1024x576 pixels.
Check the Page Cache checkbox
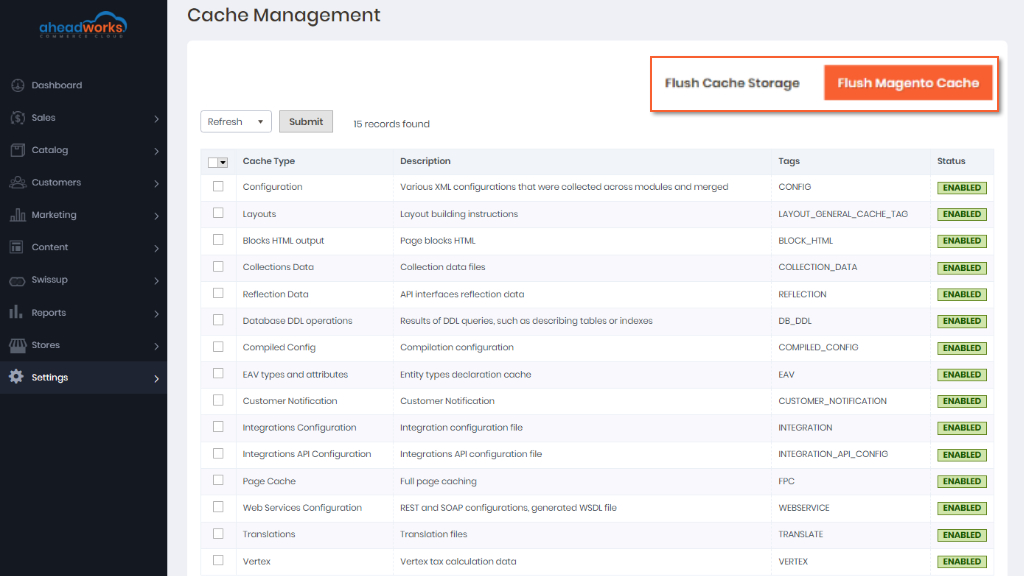click(x=218, y=480)
